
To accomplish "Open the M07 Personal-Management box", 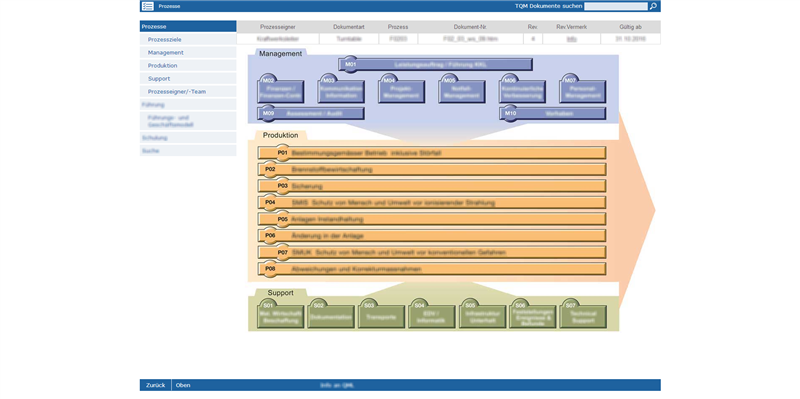I will click(583, 91).
